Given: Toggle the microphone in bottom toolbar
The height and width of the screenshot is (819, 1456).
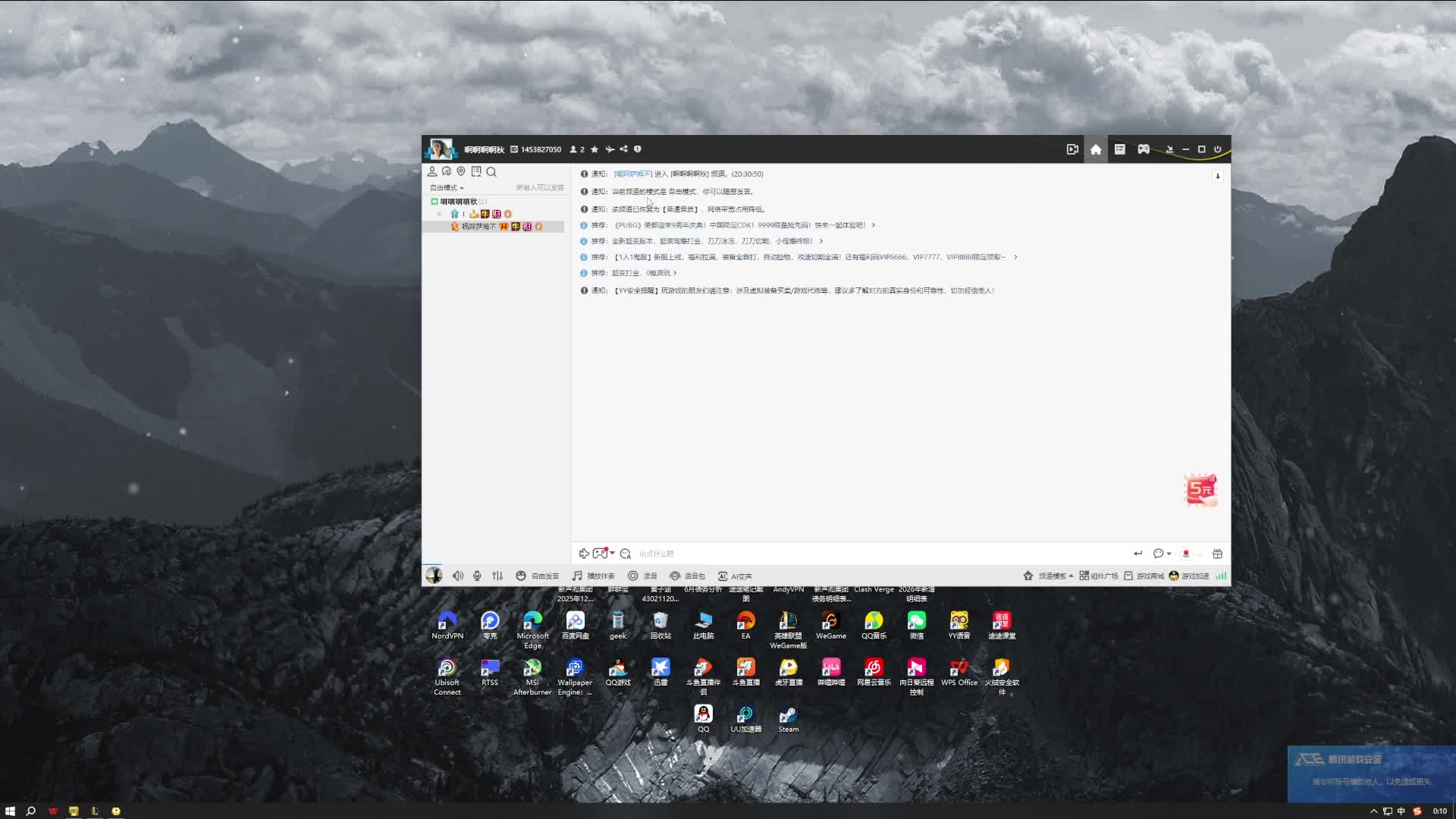Looking at the screenshot, I should tap(477, 576).
